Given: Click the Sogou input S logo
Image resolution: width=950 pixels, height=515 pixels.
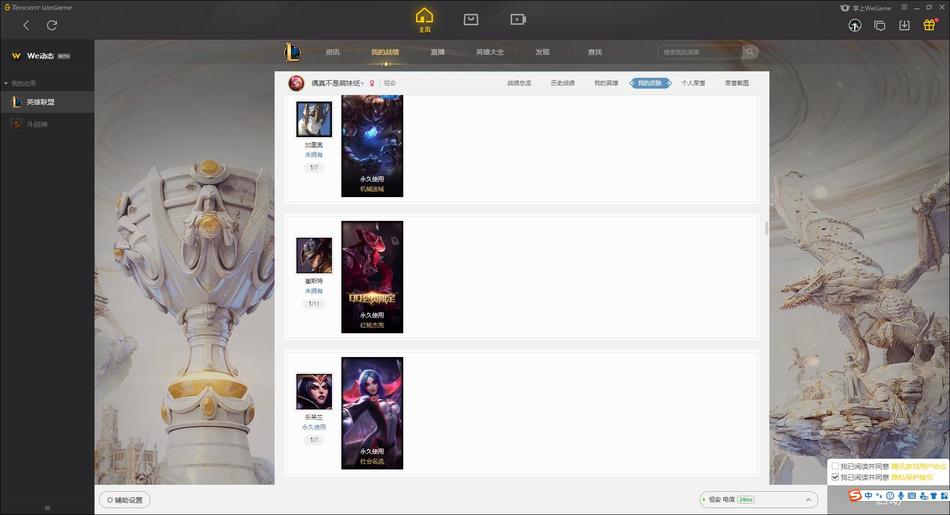Looking at the screenshot, I should coord(855,496).
